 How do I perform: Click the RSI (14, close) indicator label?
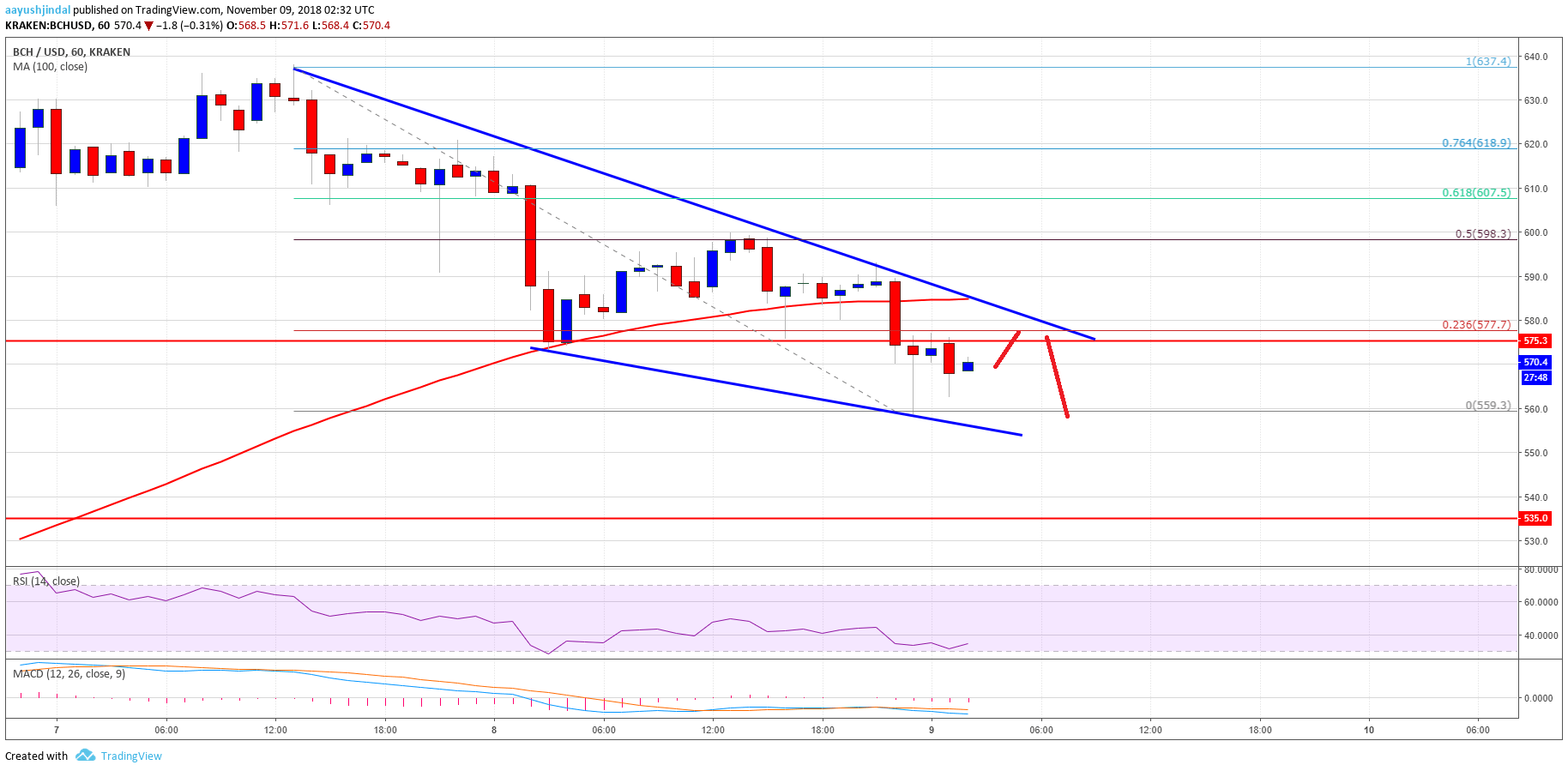[x=46, y=581]
